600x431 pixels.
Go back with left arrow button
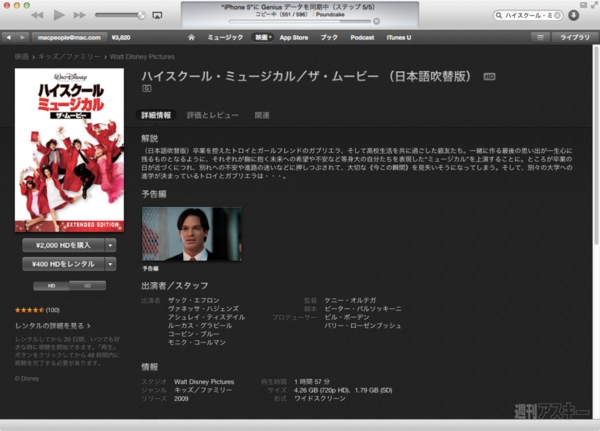[8, 37]
